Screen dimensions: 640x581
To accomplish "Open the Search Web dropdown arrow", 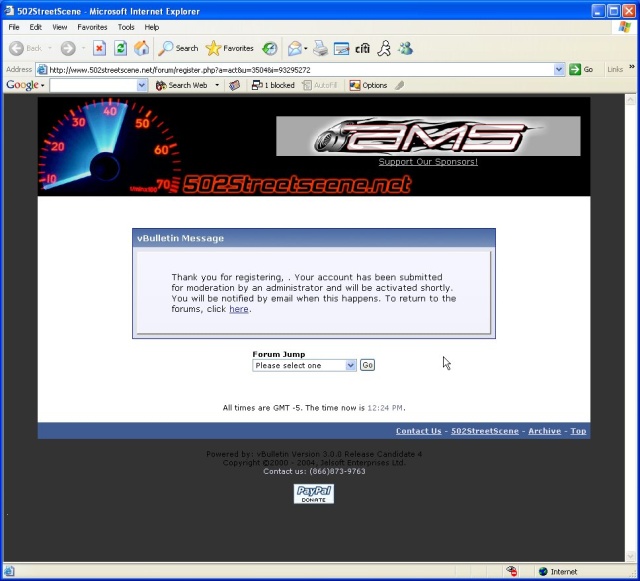I will 217,85.
